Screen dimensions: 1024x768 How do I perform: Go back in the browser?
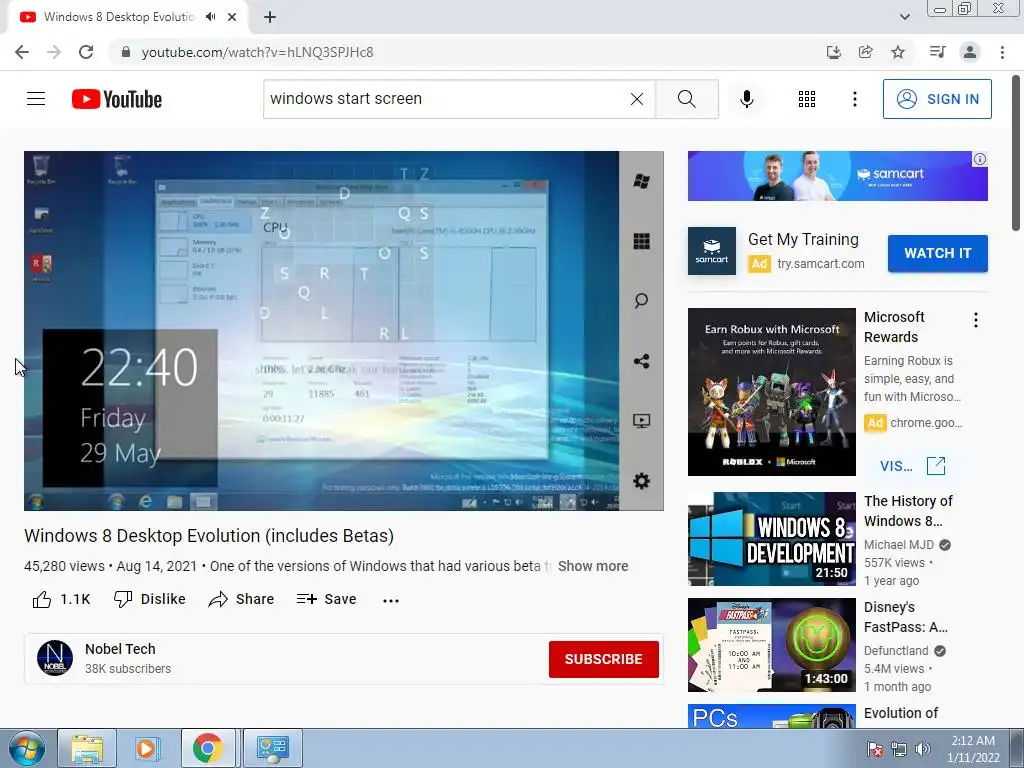[22, 52]
